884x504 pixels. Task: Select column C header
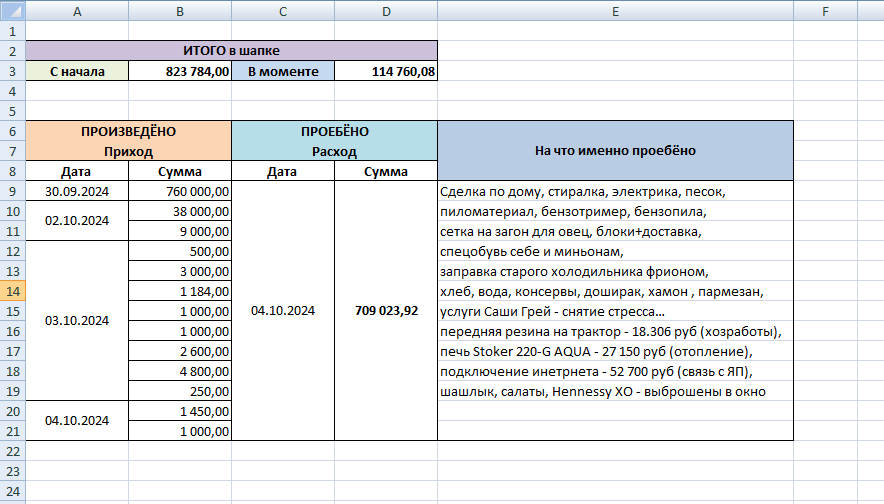click(283, 11)
